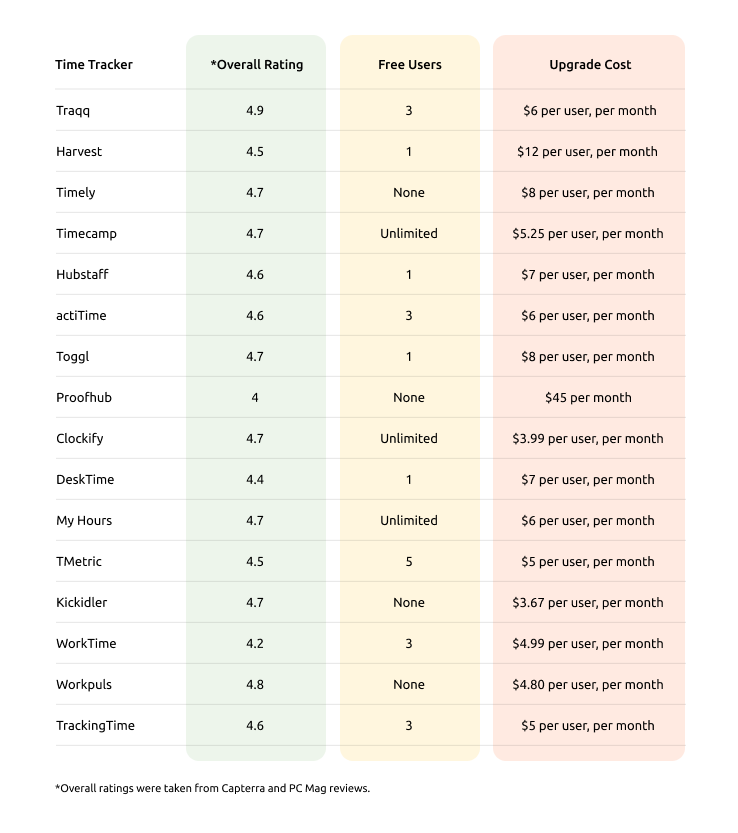Click the Capterra and PC Mag footnote
The width and height of the screenshot is (738, 833).
click(213, 788)
